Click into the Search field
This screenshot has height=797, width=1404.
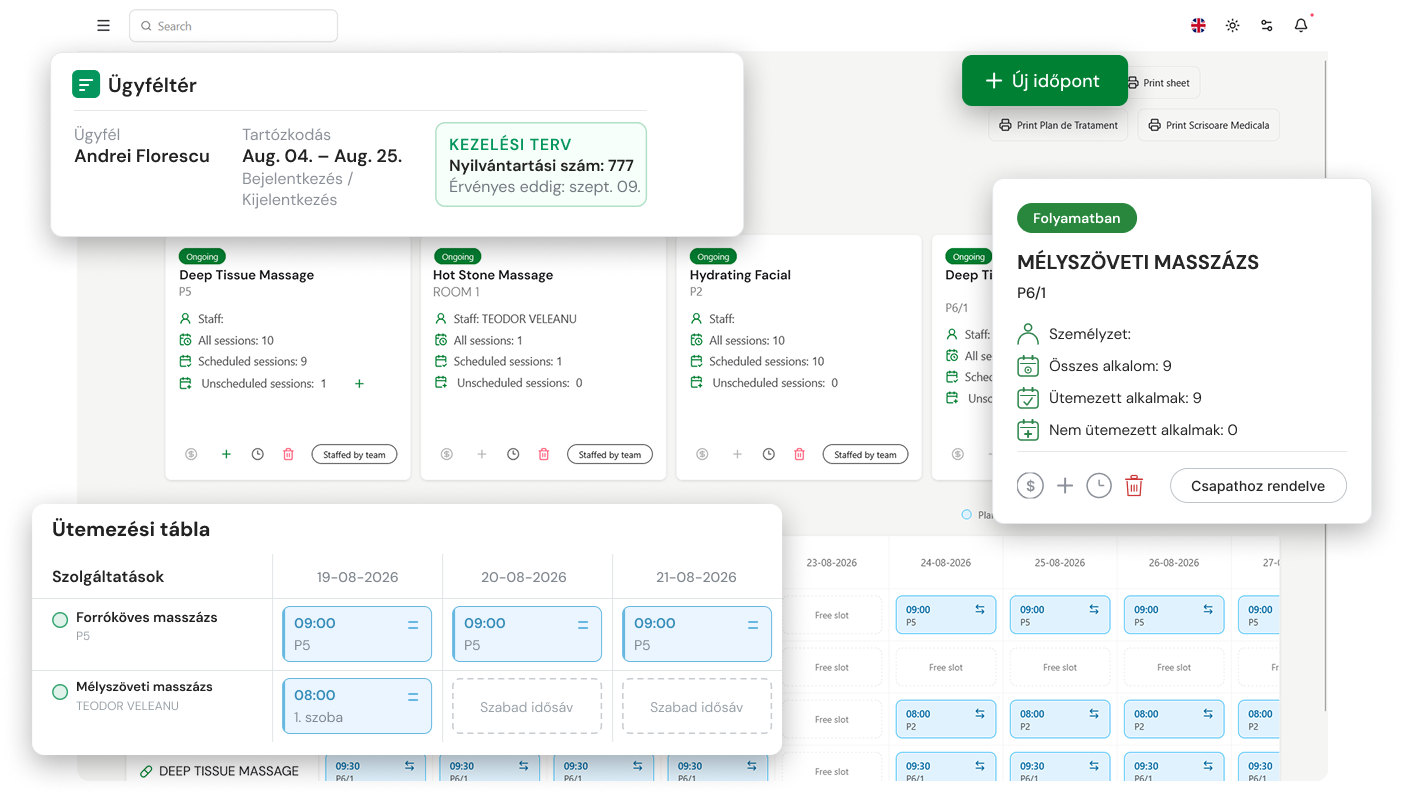pos(233,26)
